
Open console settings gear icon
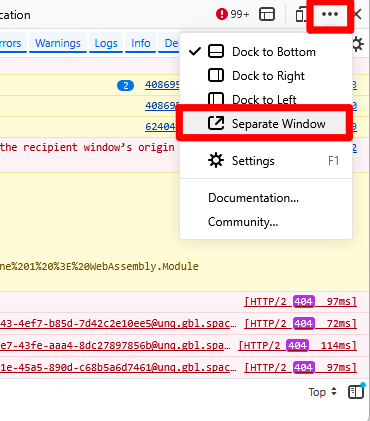(358, 44)
